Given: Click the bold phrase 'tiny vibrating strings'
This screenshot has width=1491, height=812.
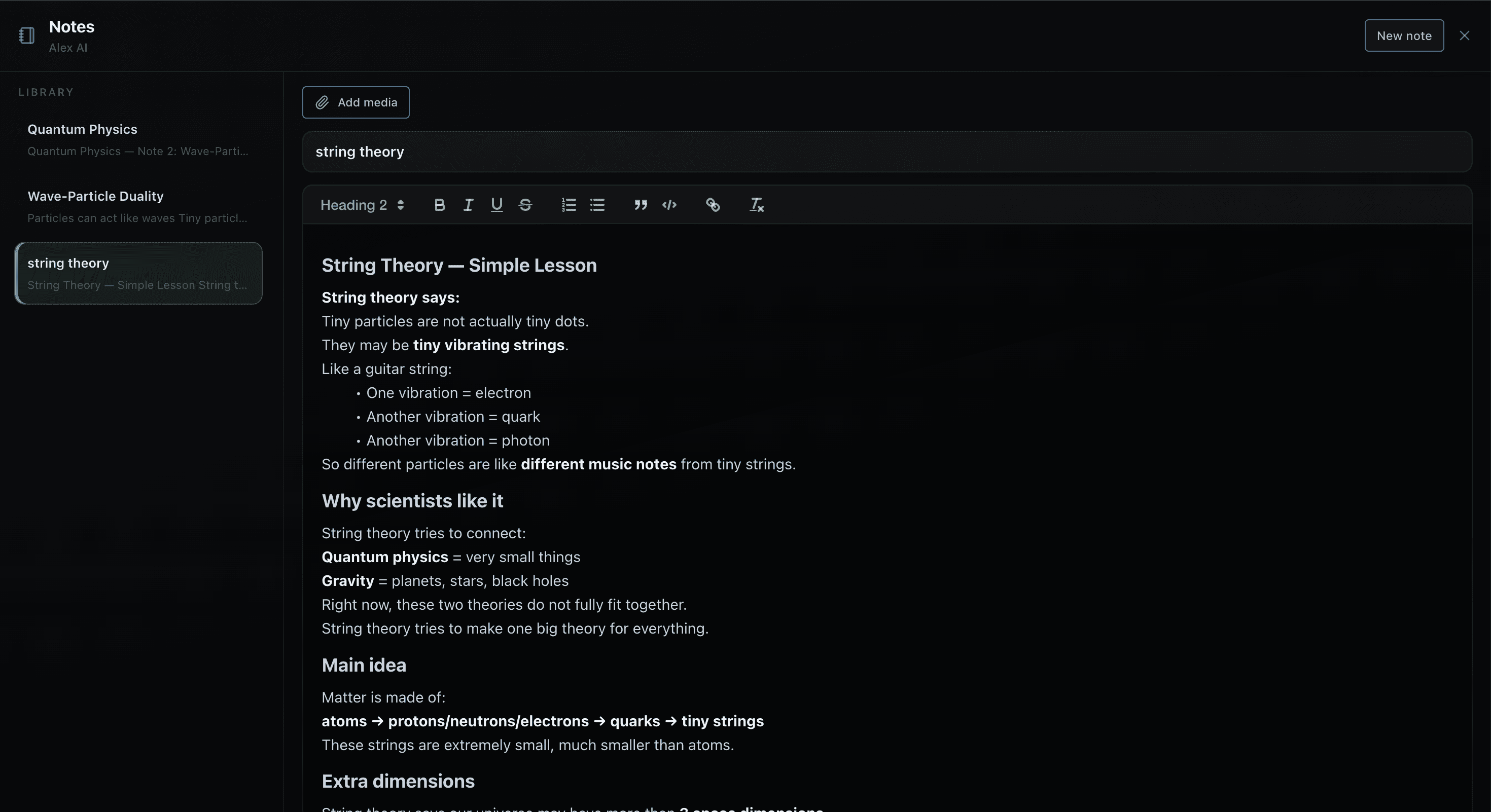Looking at the screenshot, I should [488, 345].
